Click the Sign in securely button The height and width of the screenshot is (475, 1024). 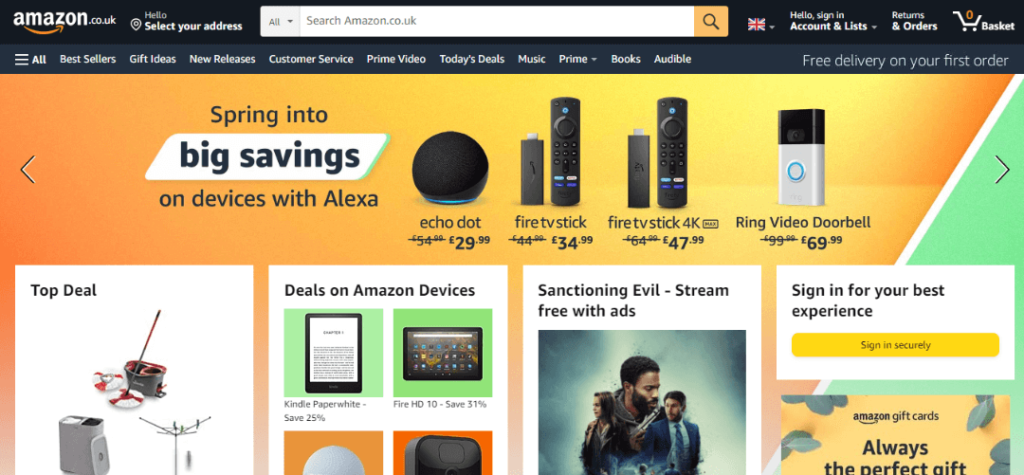coord(895,345)
